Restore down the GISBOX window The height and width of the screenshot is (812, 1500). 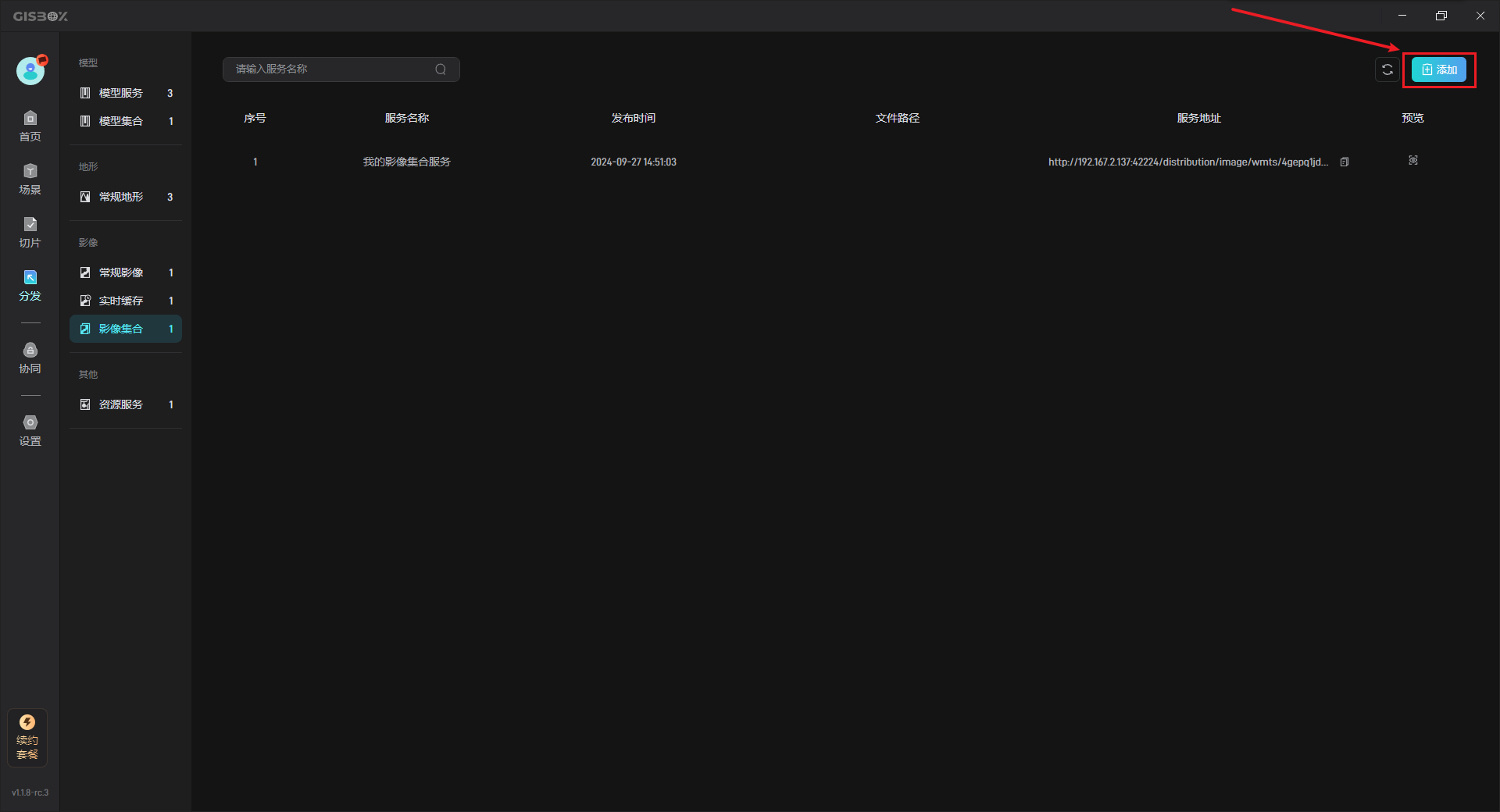(x=1441, y=16)
